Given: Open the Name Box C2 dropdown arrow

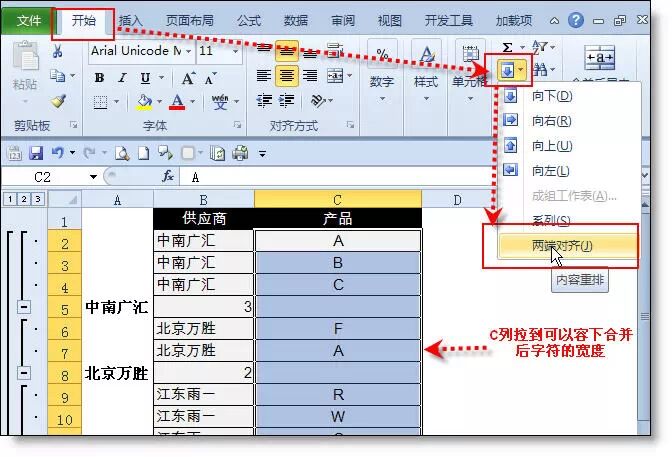Looking at the screenshot, I should pos(93,177).
